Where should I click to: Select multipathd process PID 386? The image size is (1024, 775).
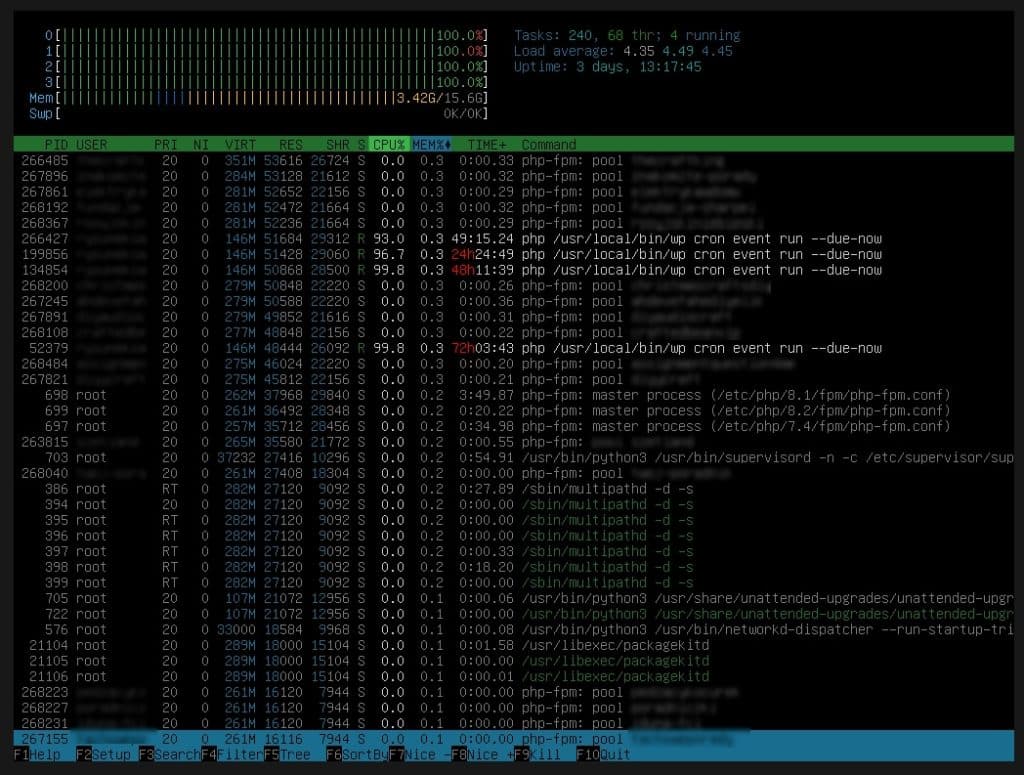click(x=513, y=489)
